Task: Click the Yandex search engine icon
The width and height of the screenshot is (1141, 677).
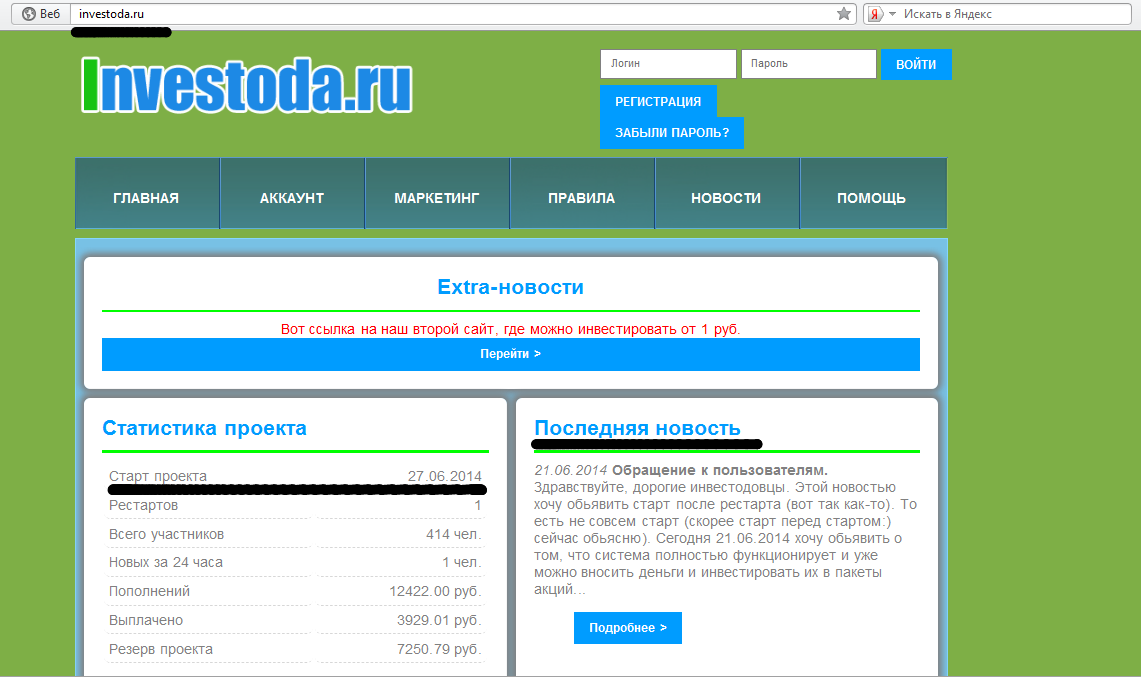Action: click(875, 14)
